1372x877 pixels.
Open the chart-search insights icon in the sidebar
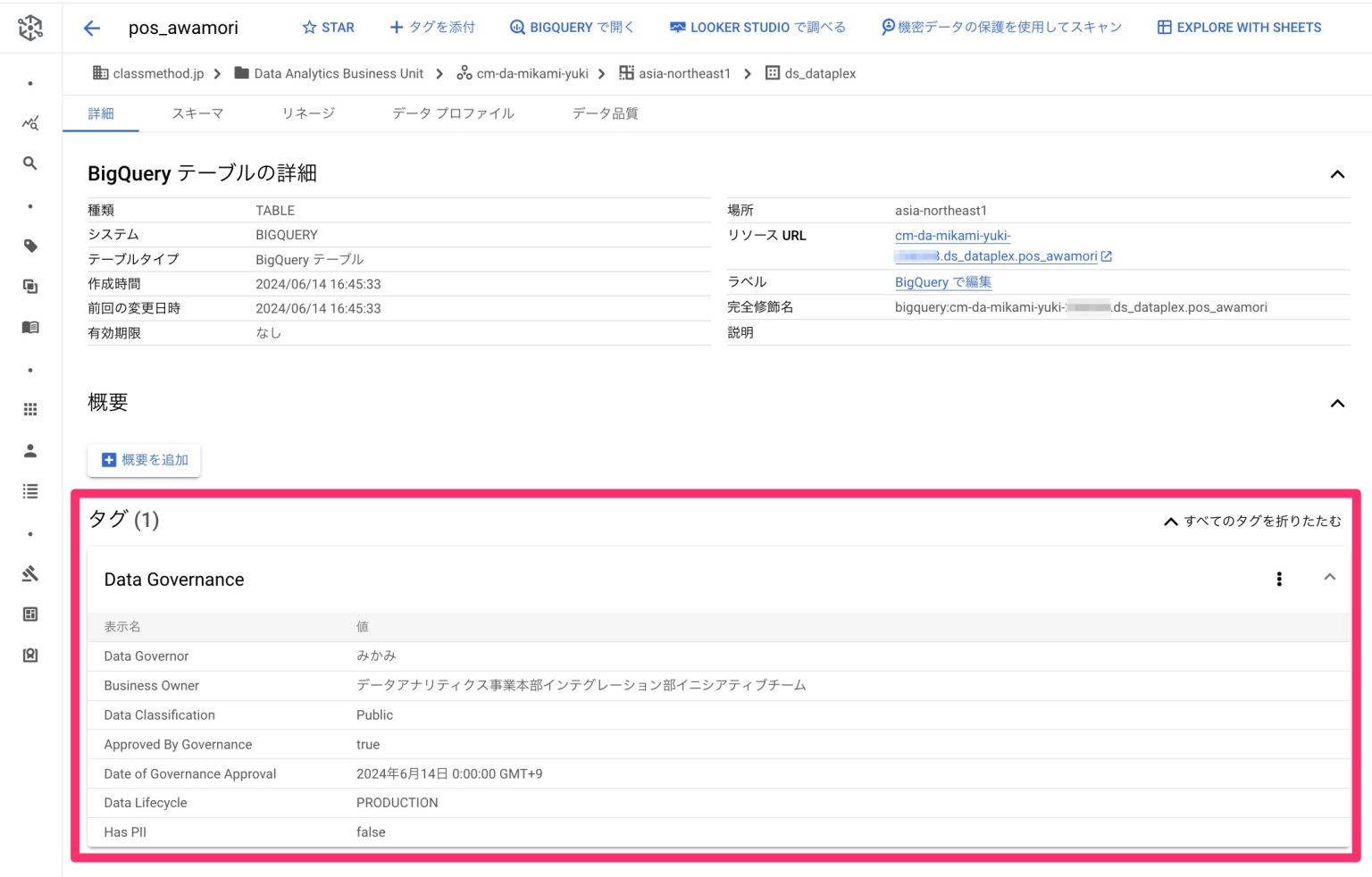(x=29, y=122)
